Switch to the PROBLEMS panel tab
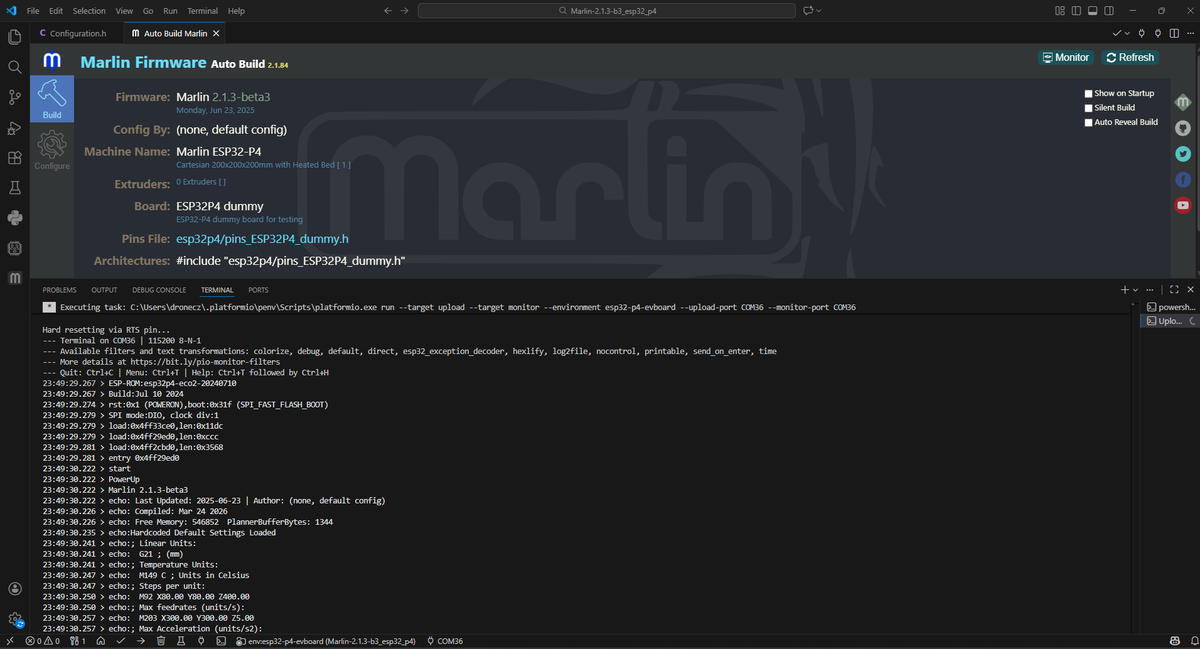Image resolution: width=1200 pixels, height=649 pixels. pyautogui.click(x=59, y=290)
